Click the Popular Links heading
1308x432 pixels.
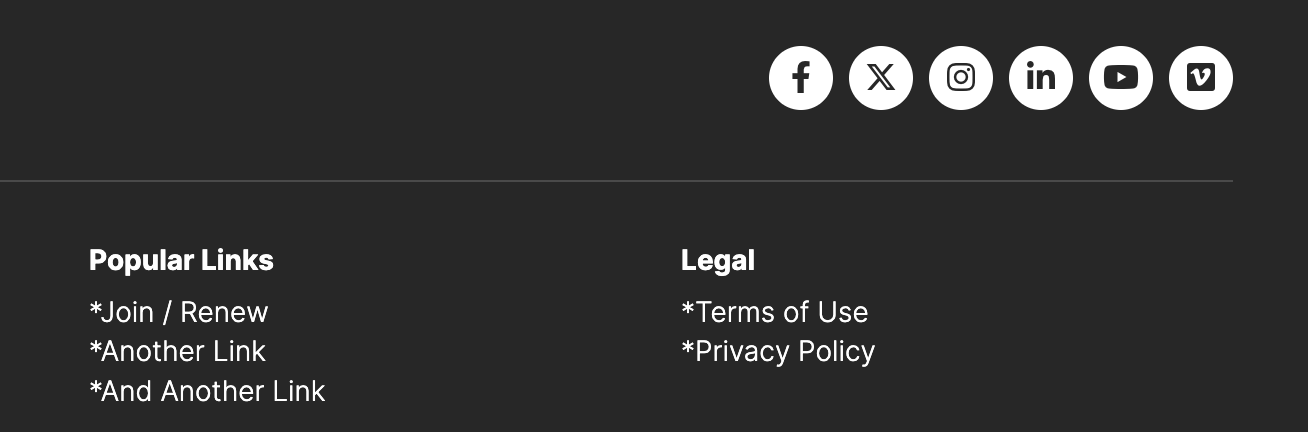click(x=181, y=260)
